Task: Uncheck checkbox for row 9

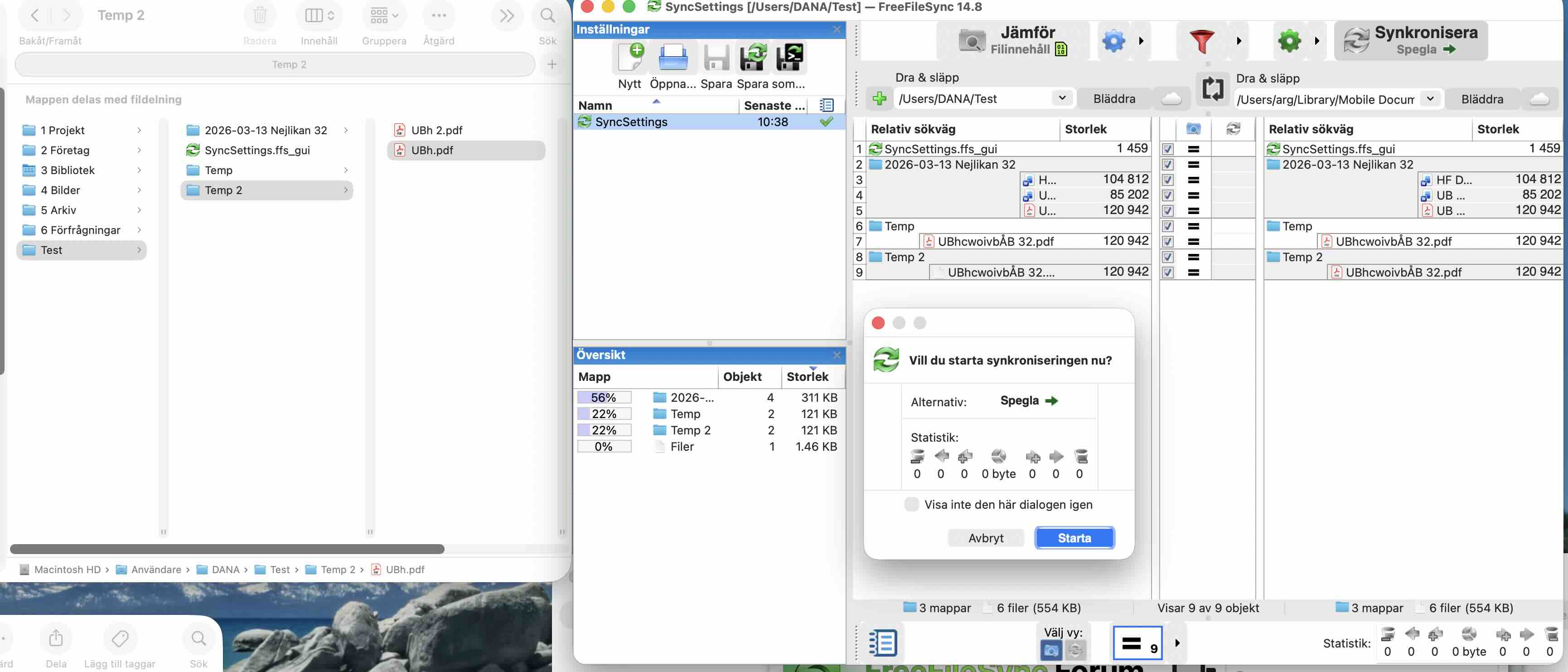Action: point(1167,273)
